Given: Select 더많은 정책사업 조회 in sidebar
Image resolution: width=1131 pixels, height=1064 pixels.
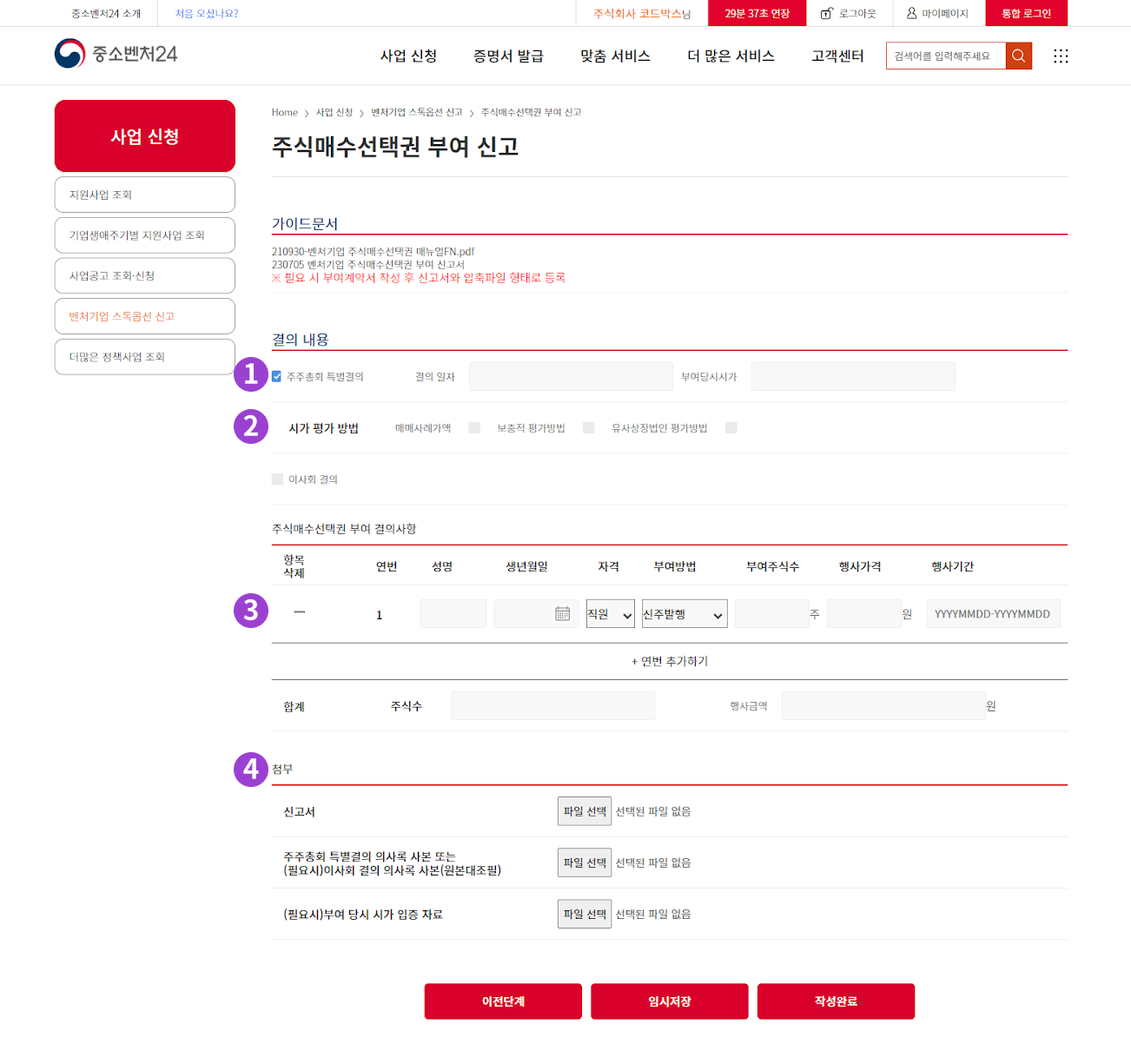Looking at the screenshot, I should (145, 357).
